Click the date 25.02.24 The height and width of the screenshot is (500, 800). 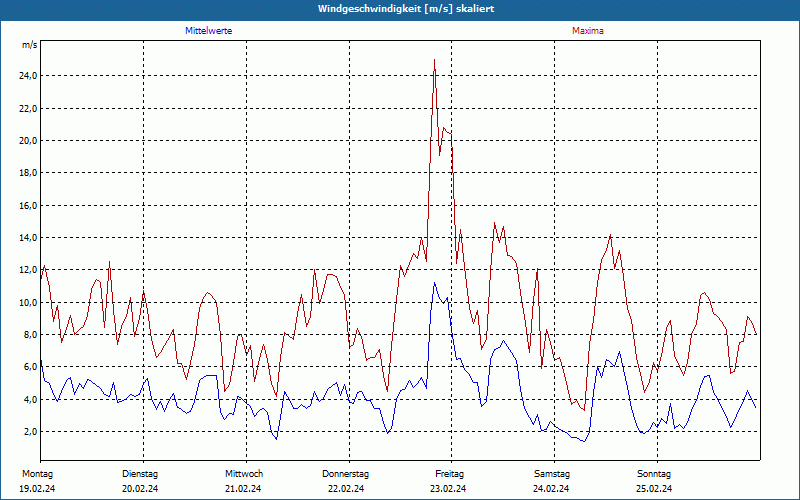click(x=654, y=489)
